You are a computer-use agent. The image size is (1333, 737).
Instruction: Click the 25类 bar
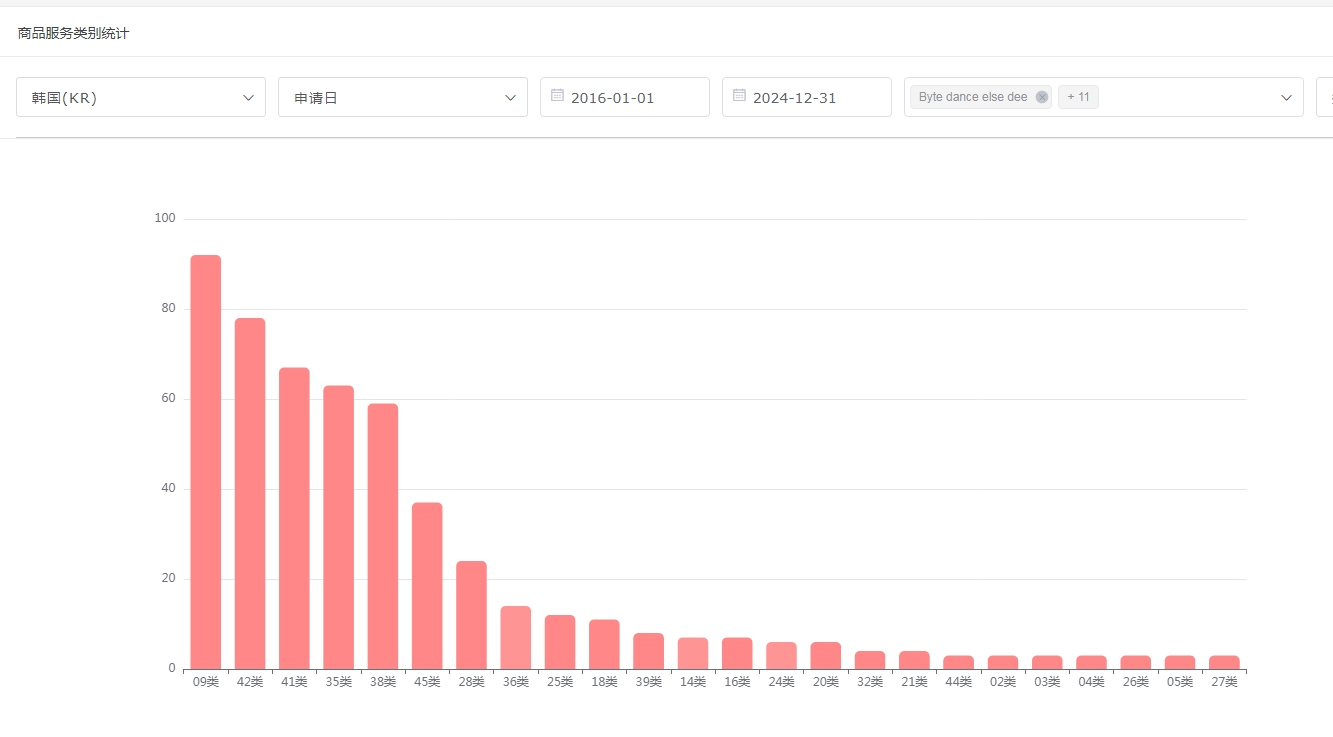(x=560, y=642)
